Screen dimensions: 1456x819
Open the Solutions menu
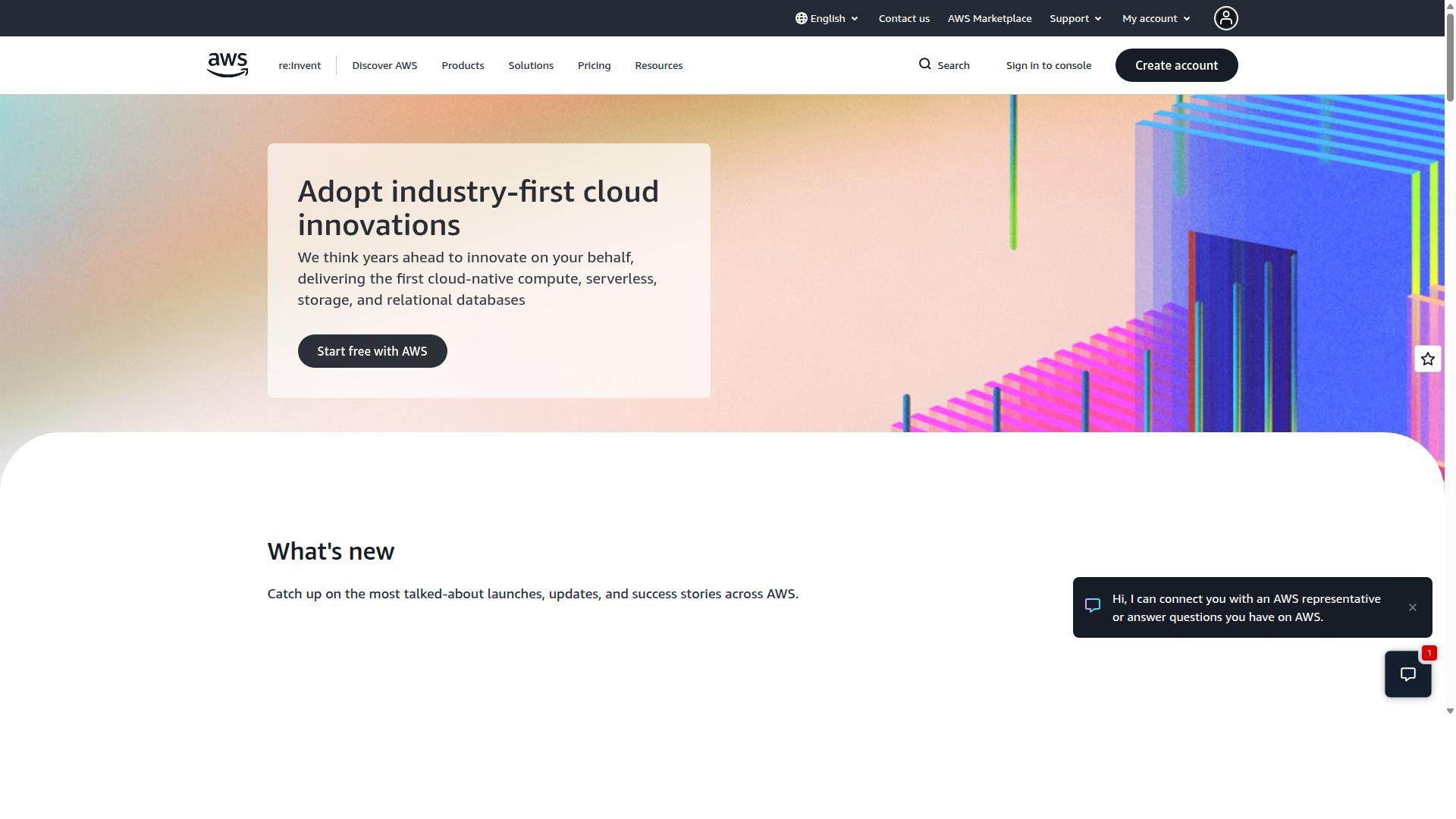pyautogui.click(x=531, y=65)
